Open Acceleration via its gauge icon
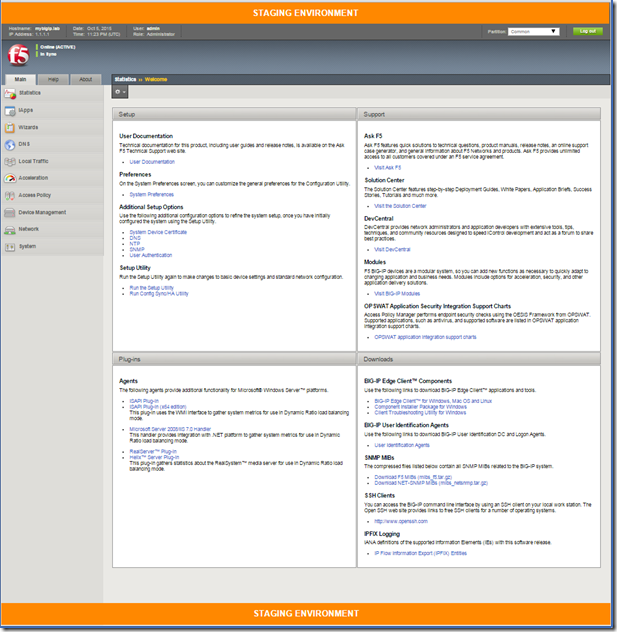This screenshot has width=617, height=632. click(10, 178)
